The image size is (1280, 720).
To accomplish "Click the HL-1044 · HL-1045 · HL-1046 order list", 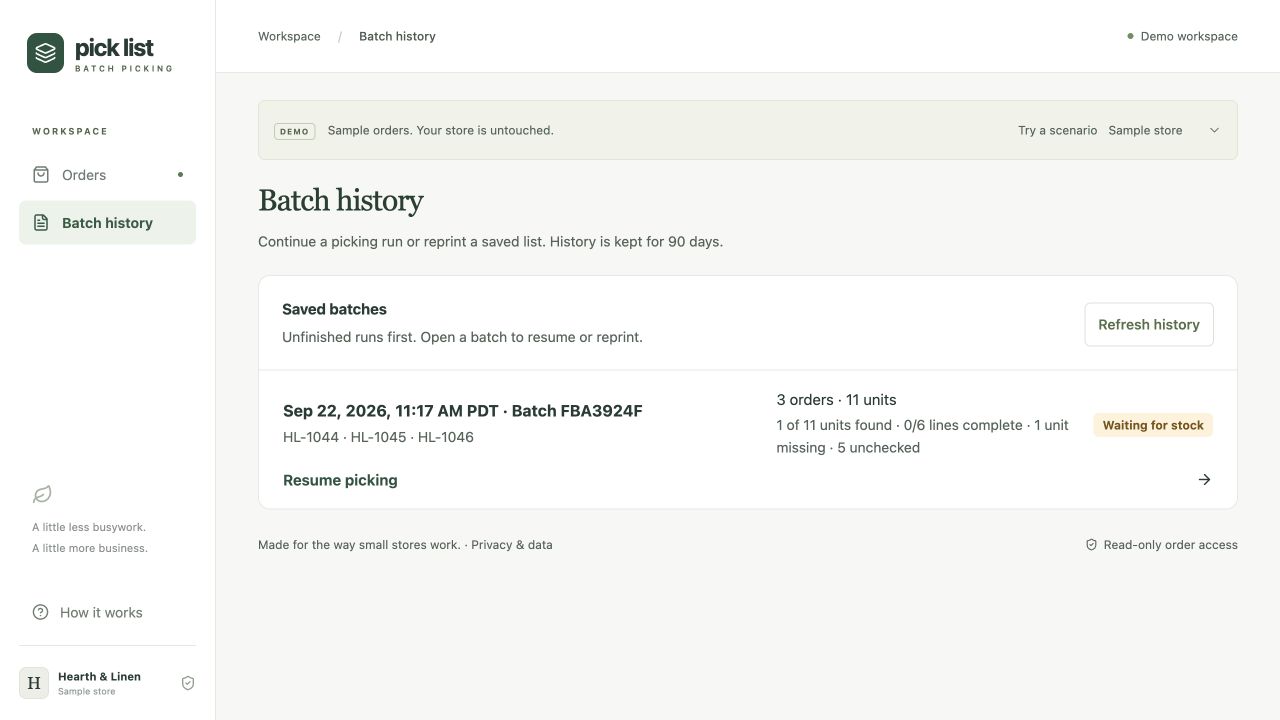I will click(378, 437).
